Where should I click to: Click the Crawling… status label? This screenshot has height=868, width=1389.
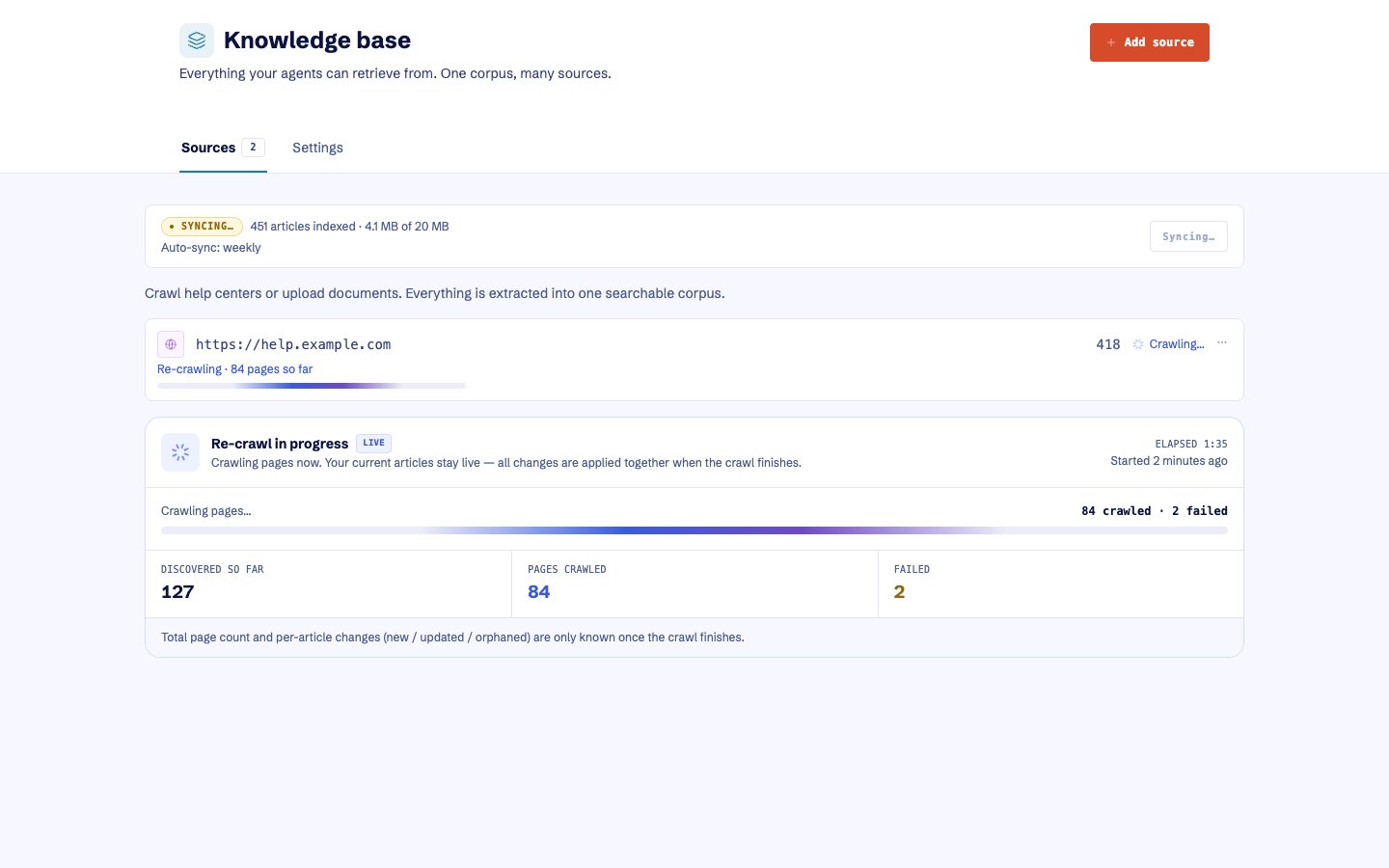click(x=1177, y=344)
